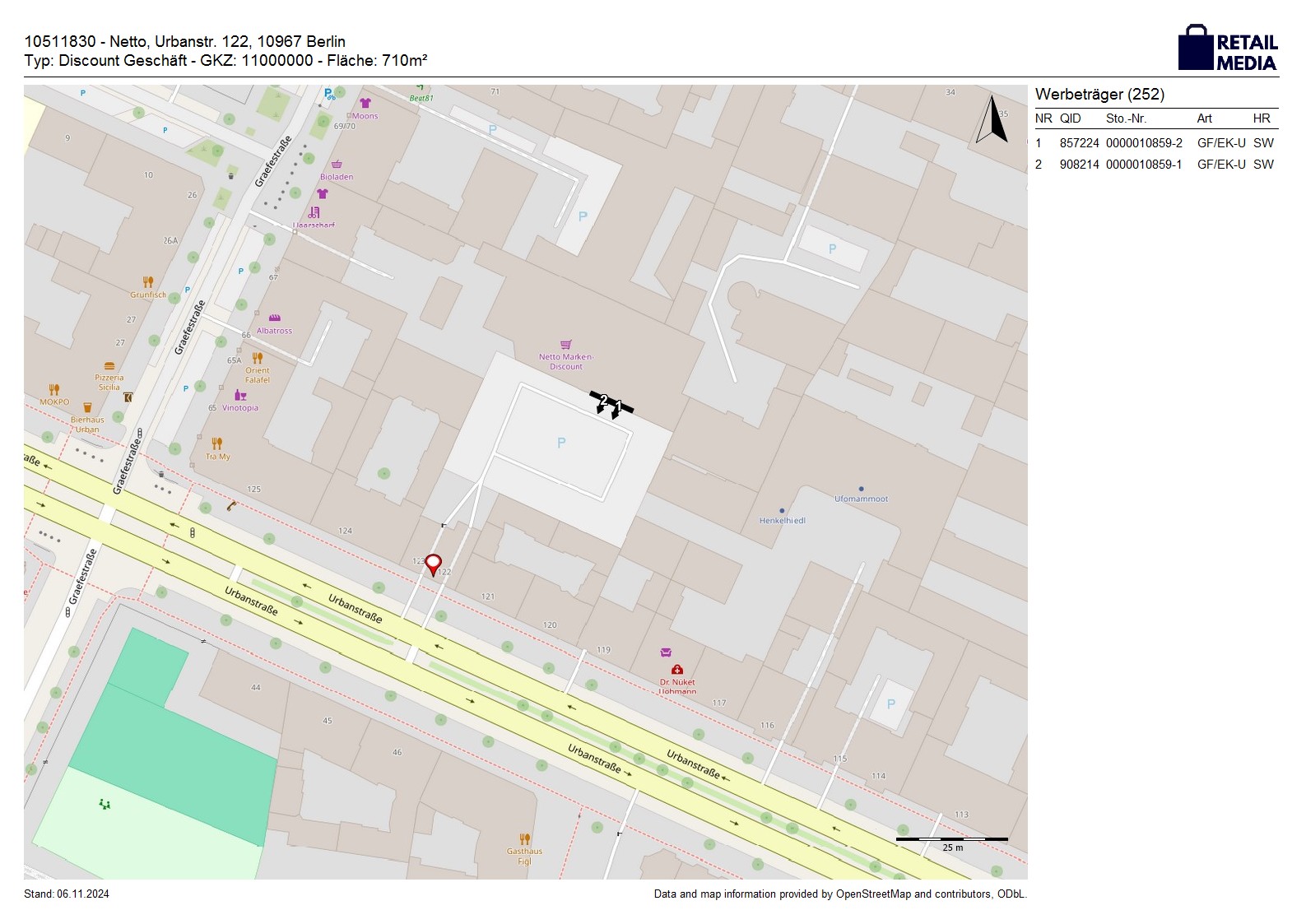Click the Dr. Nuket Uohmann medical cross icon

click(676, 670)
